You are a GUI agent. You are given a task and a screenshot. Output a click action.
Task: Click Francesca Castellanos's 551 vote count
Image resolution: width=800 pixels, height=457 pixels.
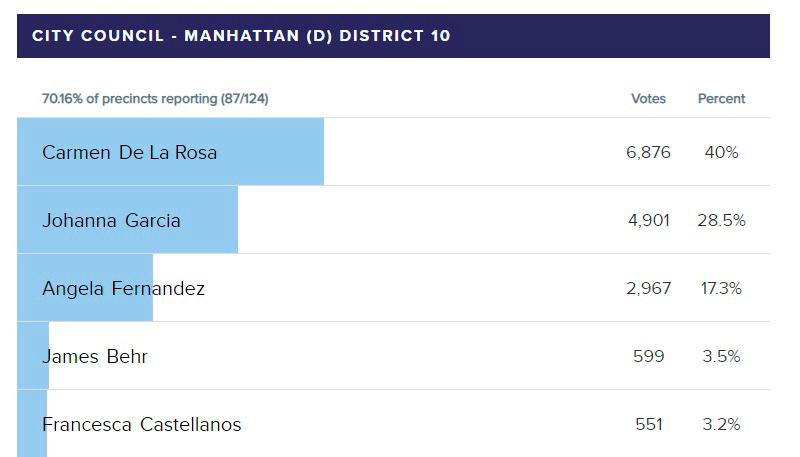coord(649,424)
